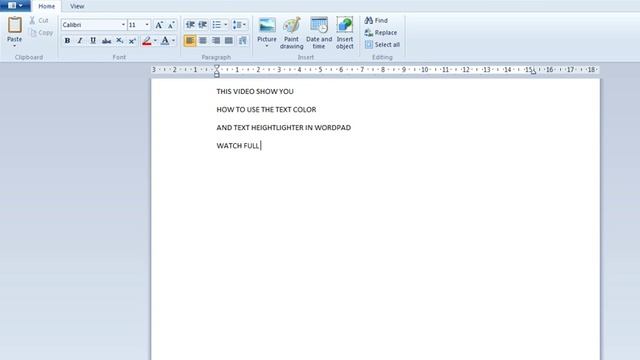Click the line THIS VIDEO SHOW YOU
Screen dimensions: 640x360
(x=255, y=91)
